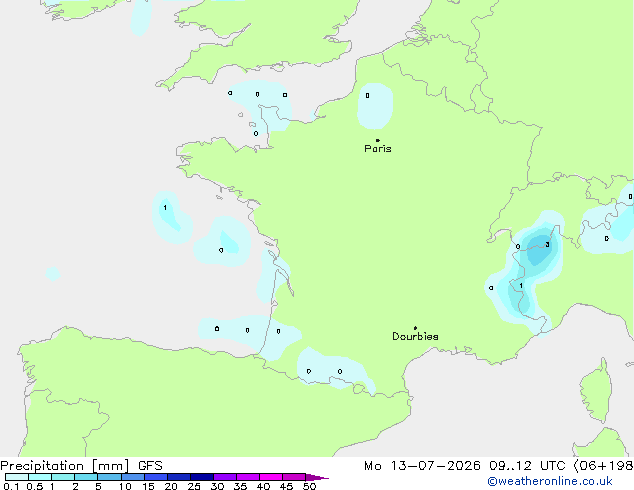Screen dimensions: 634x490
Task: Click the Paris city label
Action: (378, 149)
